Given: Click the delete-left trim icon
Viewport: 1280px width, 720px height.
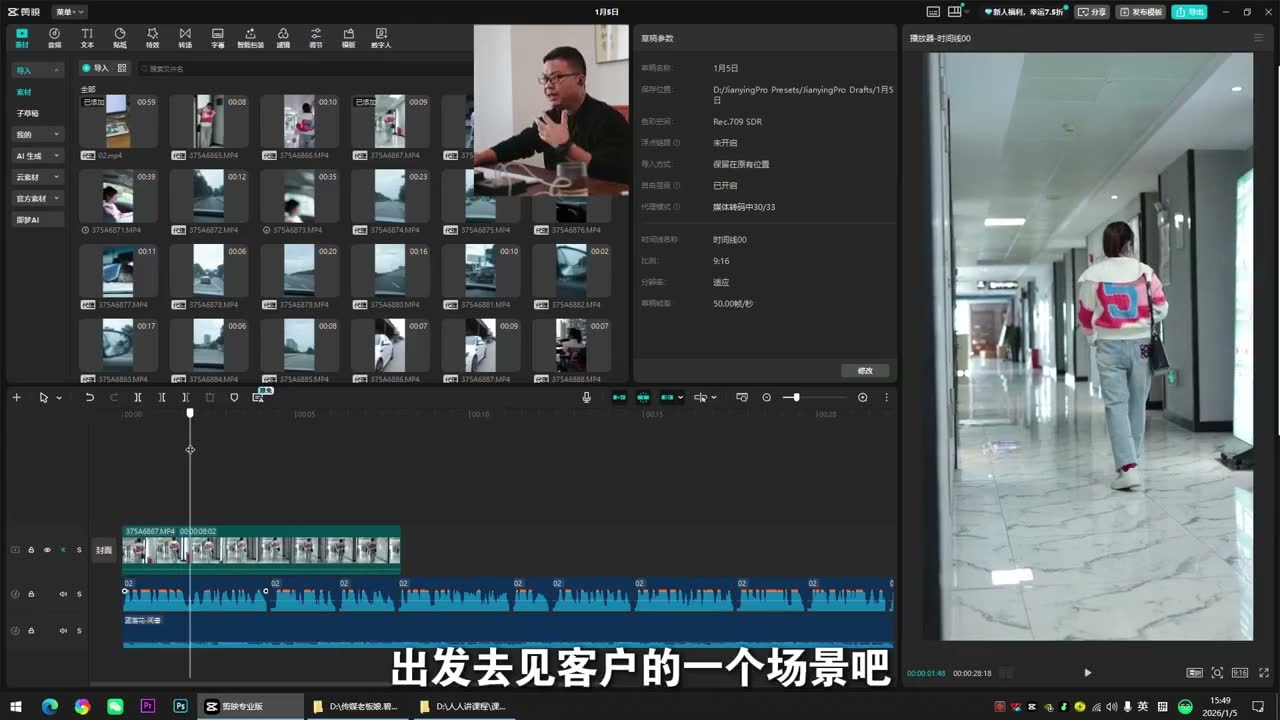Looking at the screenshot, I should point(162,397).
